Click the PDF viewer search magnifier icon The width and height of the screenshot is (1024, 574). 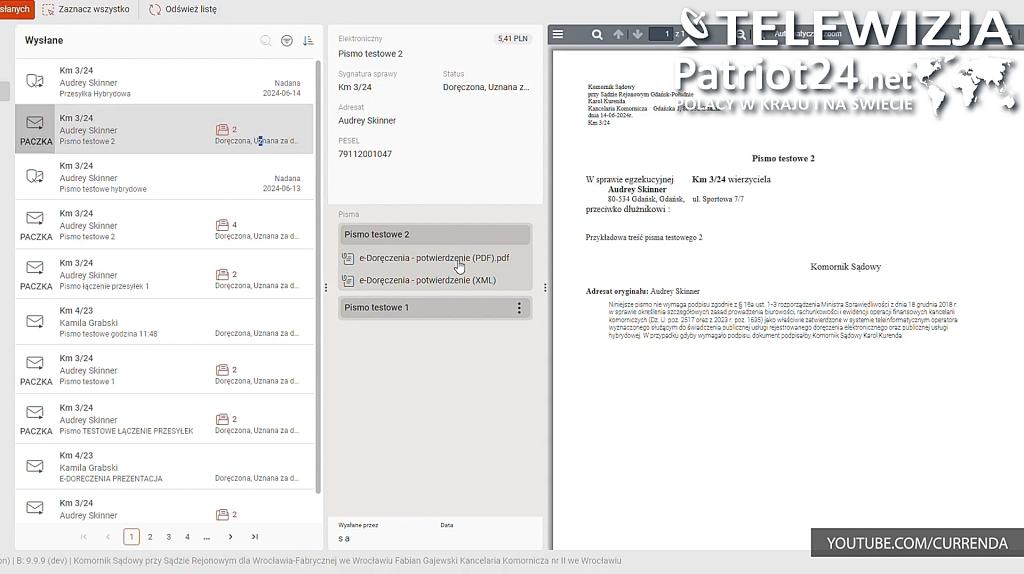(x=597, y=34)
